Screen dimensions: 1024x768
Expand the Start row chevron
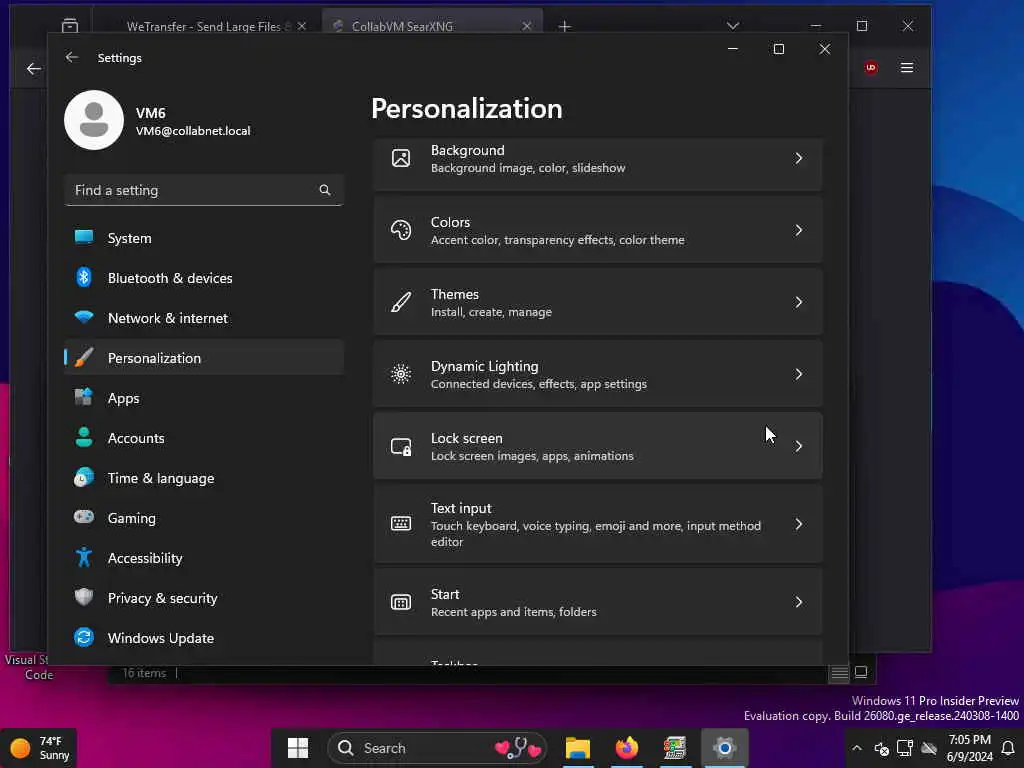click(799, 601)
